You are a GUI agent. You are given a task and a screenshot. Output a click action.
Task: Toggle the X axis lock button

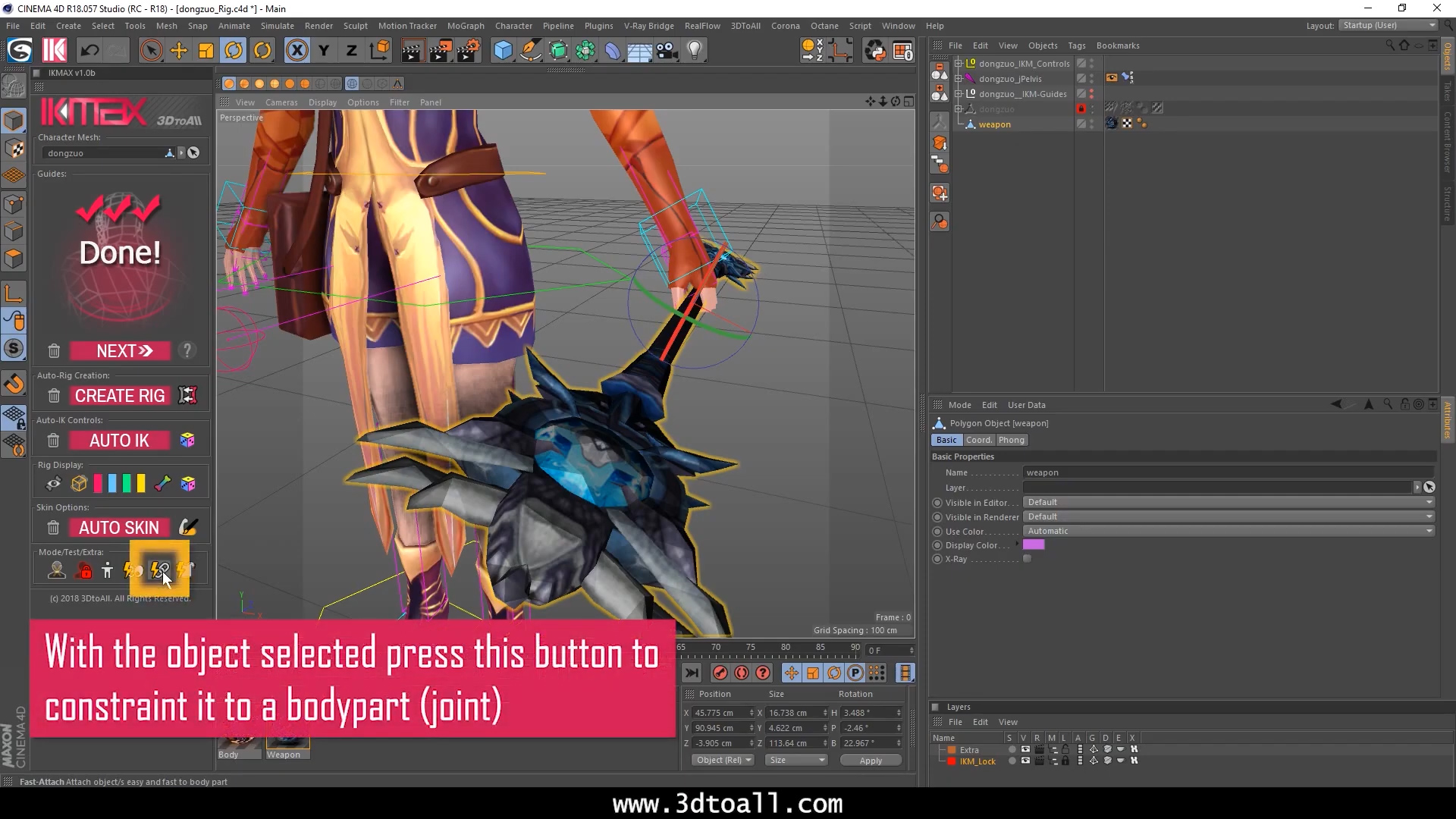tap(297, 51)
